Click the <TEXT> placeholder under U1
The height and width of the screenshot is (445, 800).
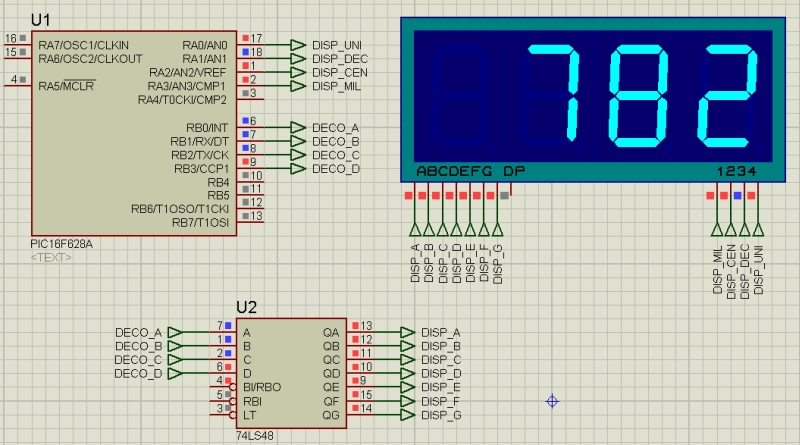[51, 258]
